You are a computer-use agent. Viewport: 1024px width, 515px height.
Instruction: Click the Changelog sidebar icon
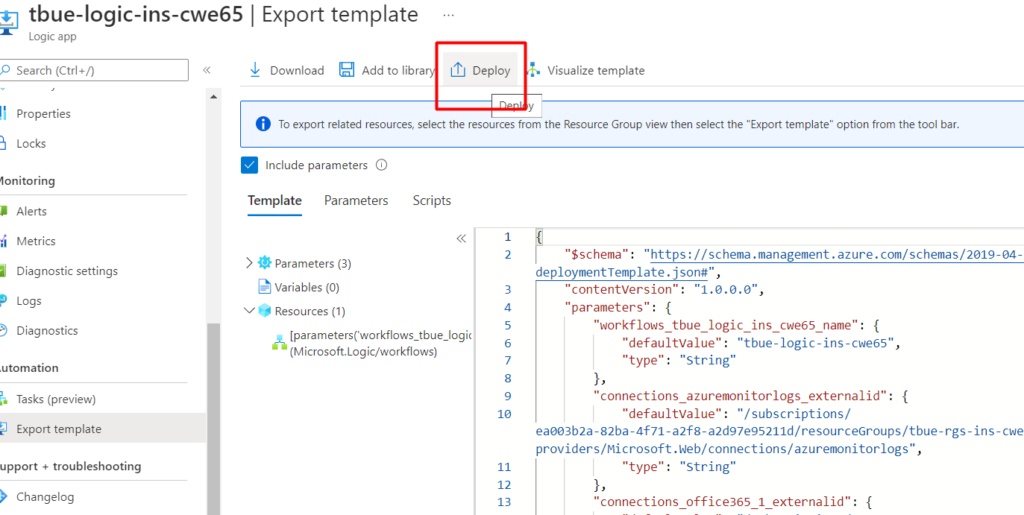(3, 497)
